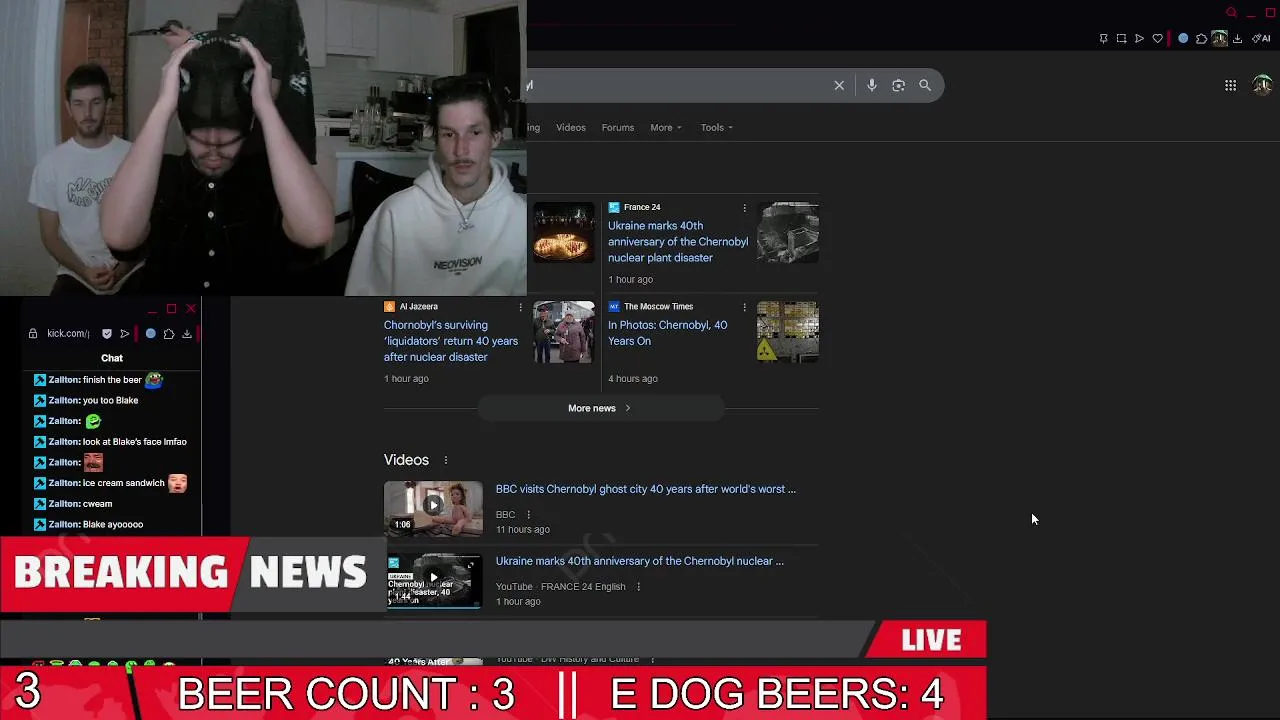Start voice search with the microphone icon
The image size is (1280, 720).
point(872,85)
